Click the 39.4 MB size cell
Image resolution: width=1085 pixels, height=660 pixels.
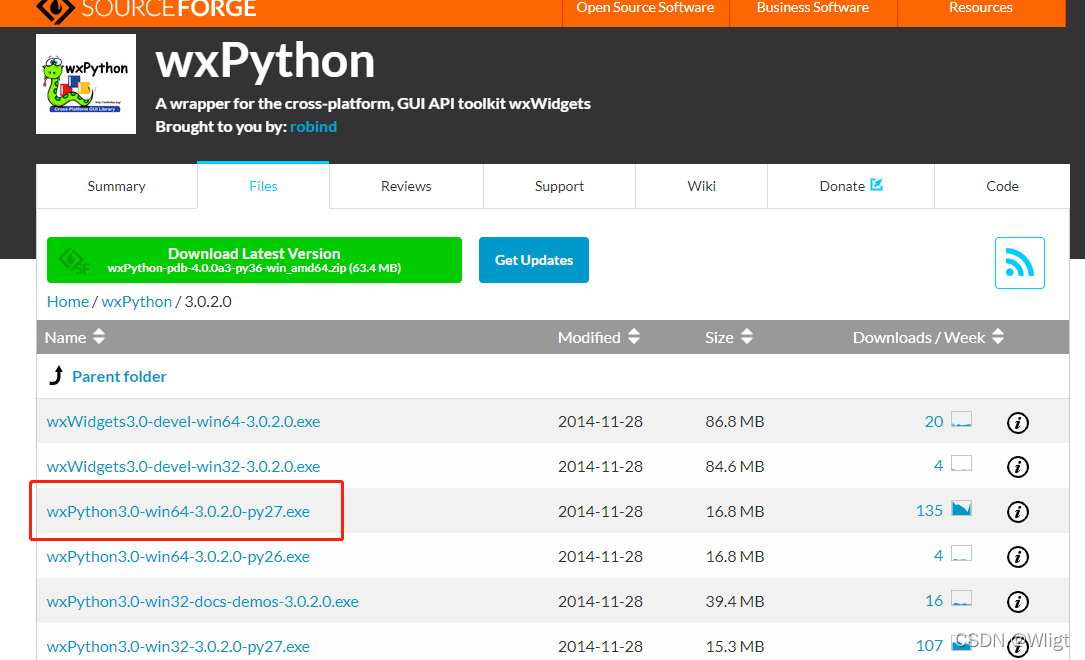pos(735,601)
